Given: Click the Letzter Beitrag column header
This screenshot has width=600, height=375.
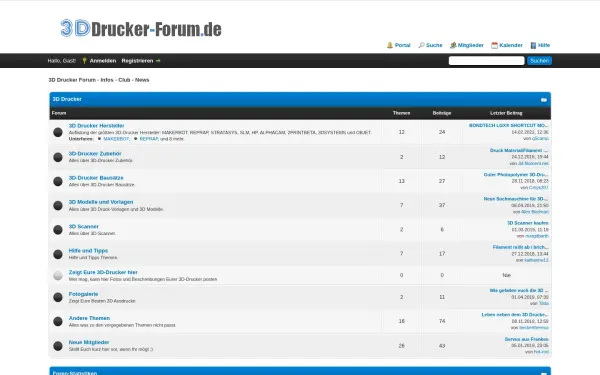Looking at the screenshot, I should [506, 113].
